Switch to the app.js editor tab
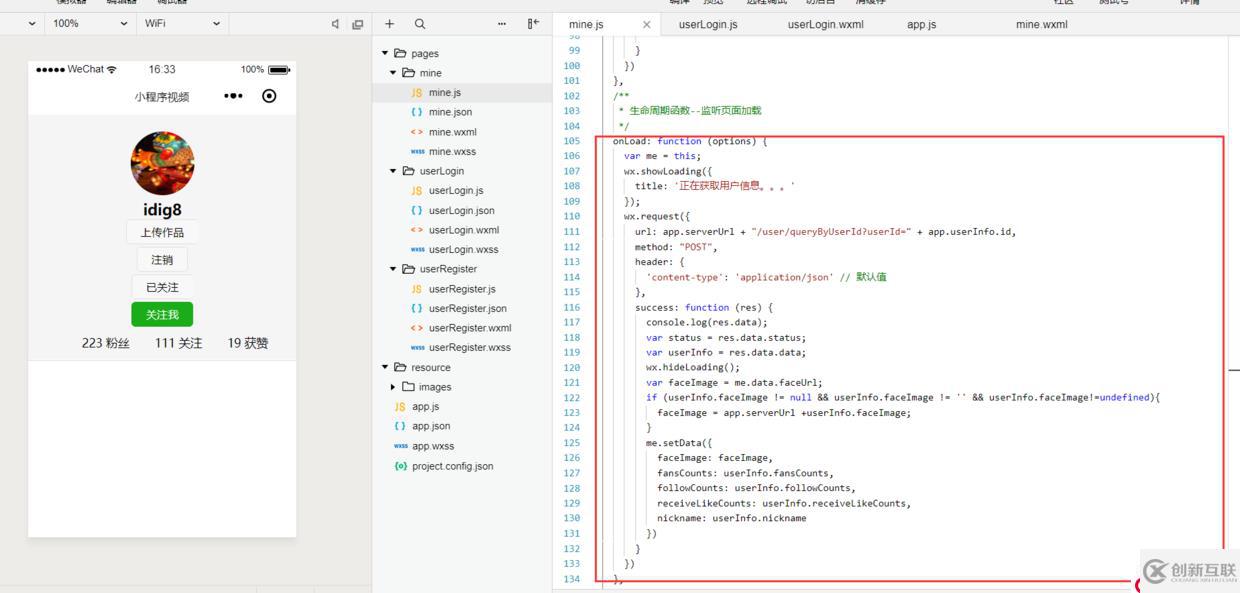Screen dimensions: 1240x593 (x=921, y=24)
